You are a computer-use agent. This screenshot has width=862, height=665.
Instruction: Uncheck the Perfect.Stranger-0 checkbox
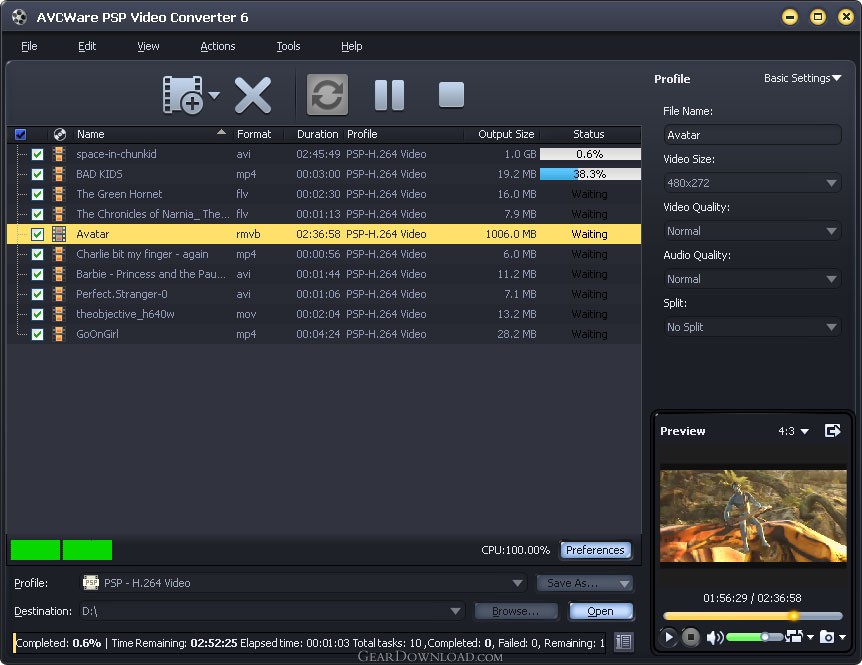point(37,294)
